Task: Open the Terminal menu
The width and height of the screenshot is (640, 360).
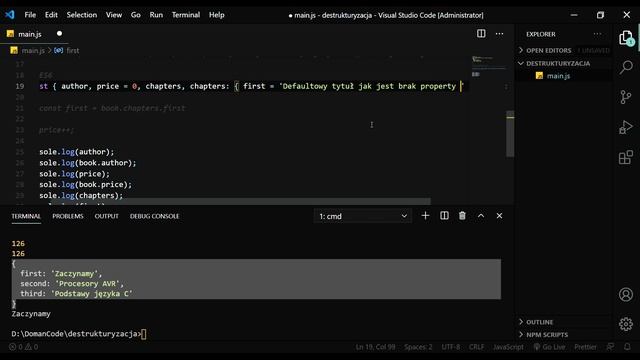Action: (186, 15)
